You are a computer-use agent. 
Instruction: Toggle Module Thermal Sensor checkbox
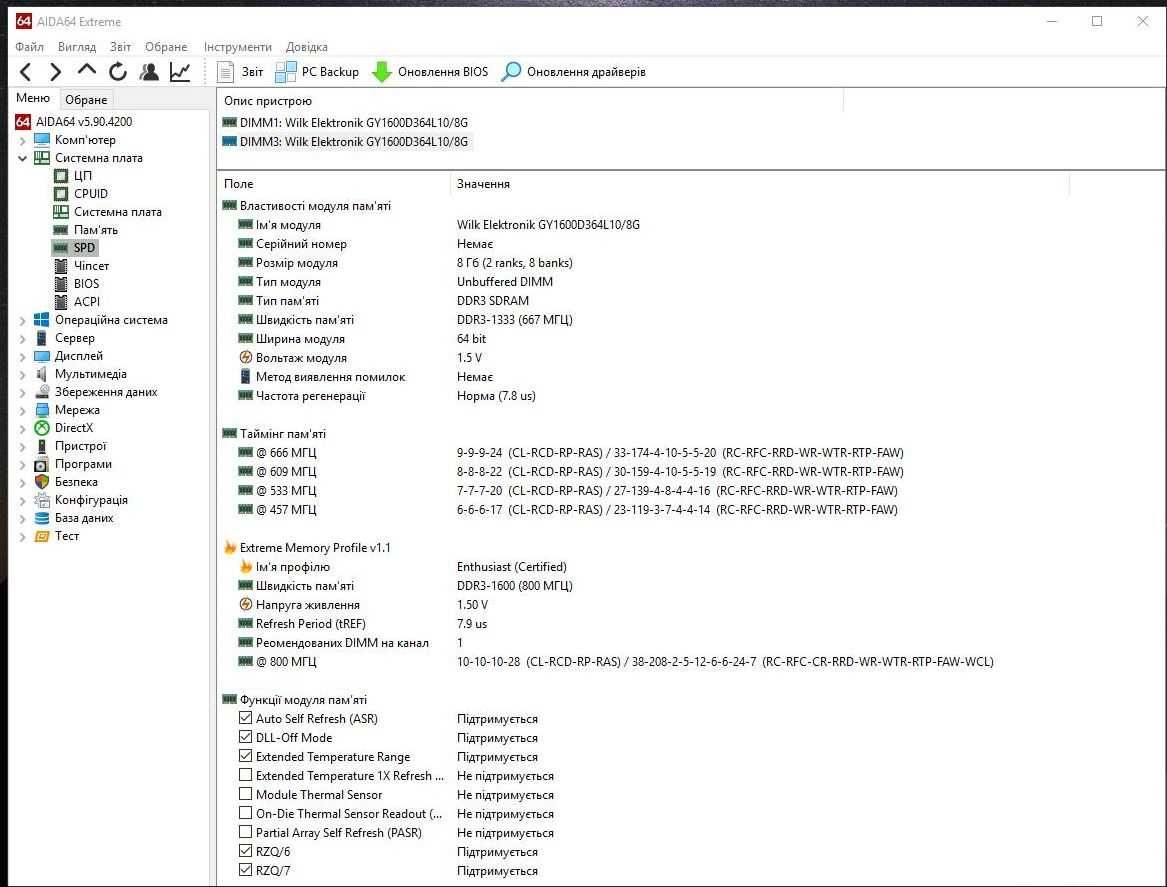246,794
